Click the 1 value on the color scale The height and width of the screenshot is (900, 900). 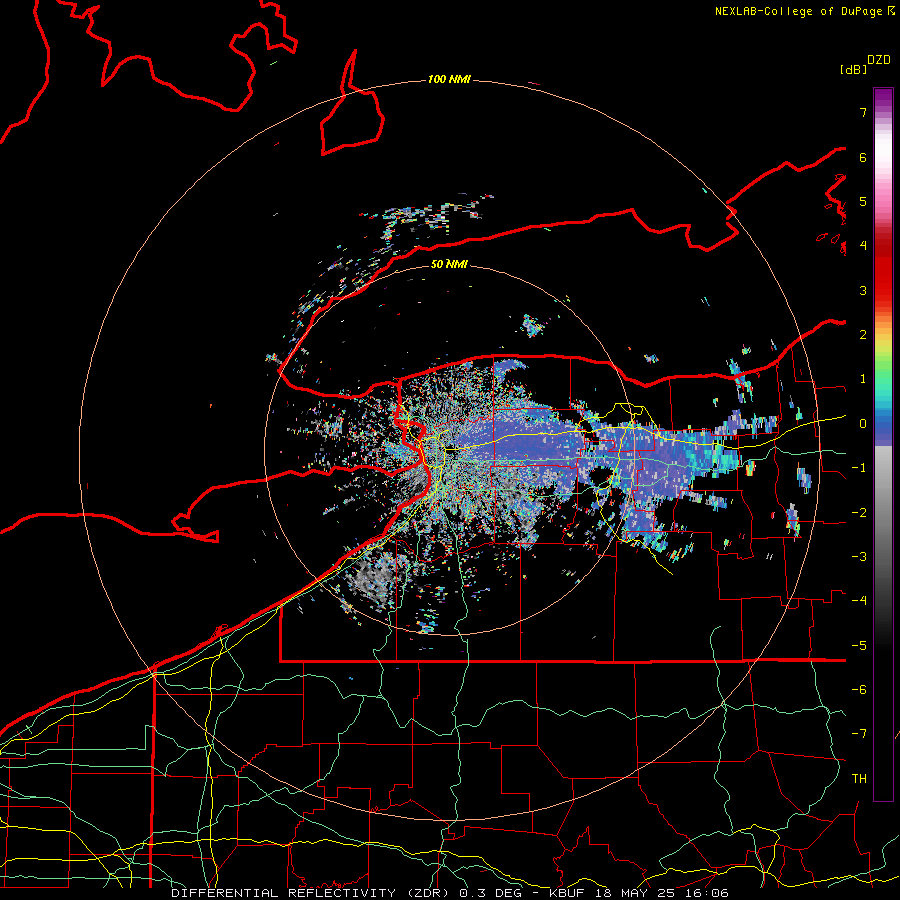863,379
